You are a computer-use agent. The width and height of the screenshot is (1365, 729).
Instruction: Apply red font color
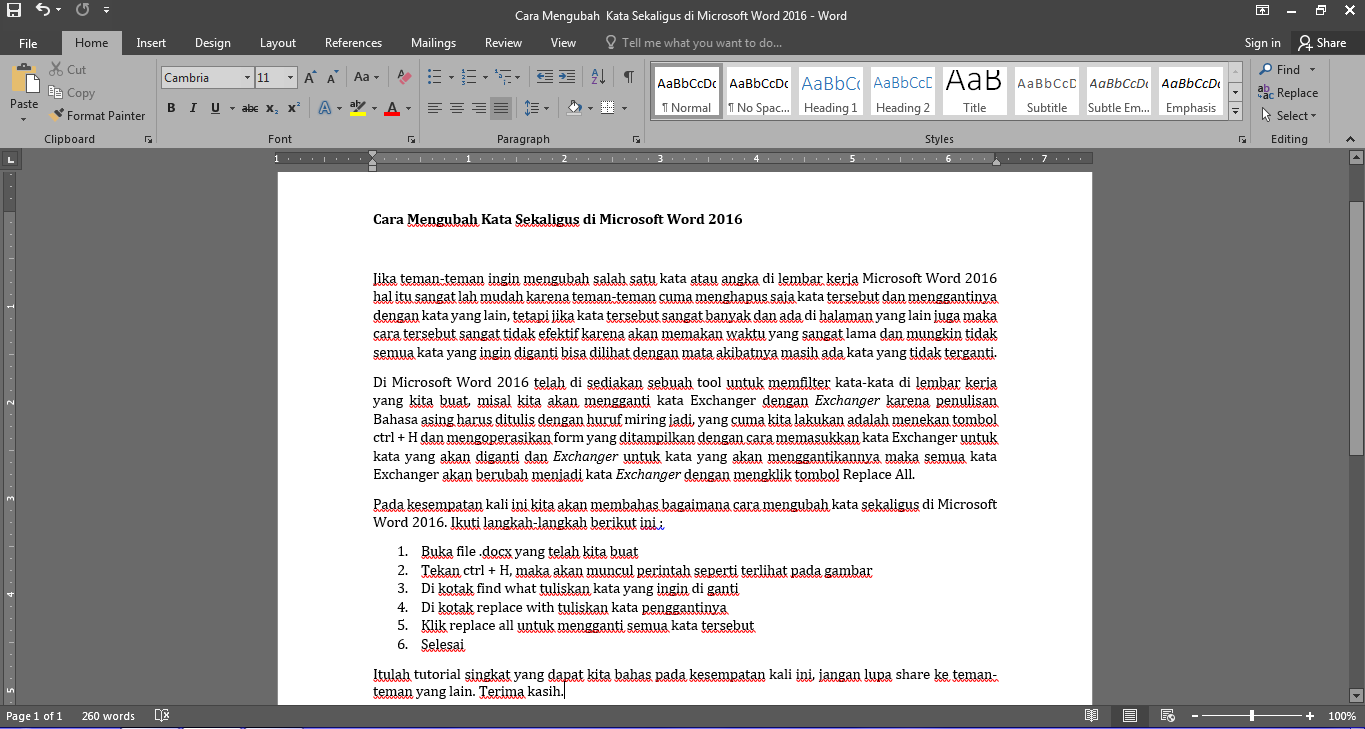pyautogui.click(x=392, y=108)
